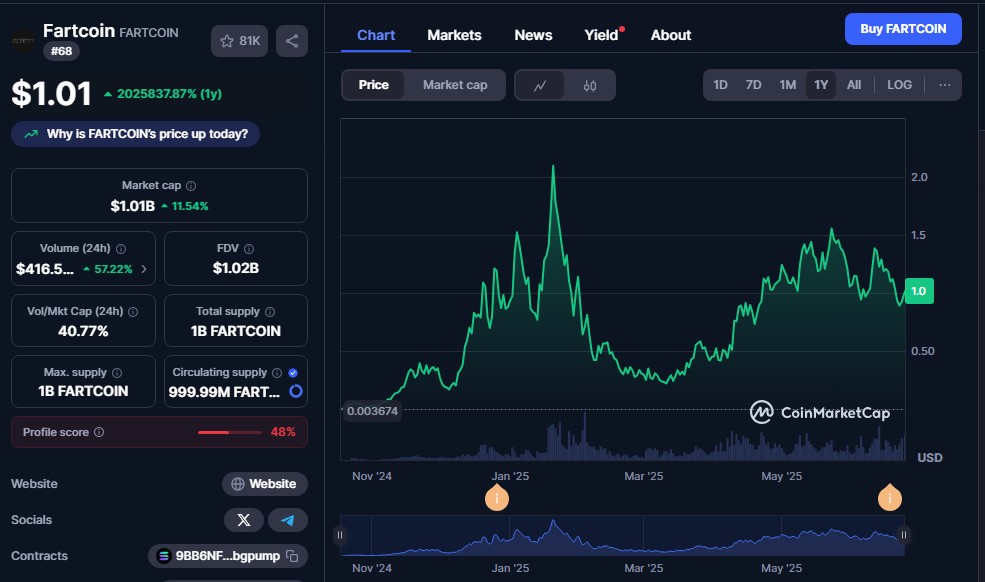
Task: Open Fartcoin's X (Twitter) social link
Action: pos(244,520)
